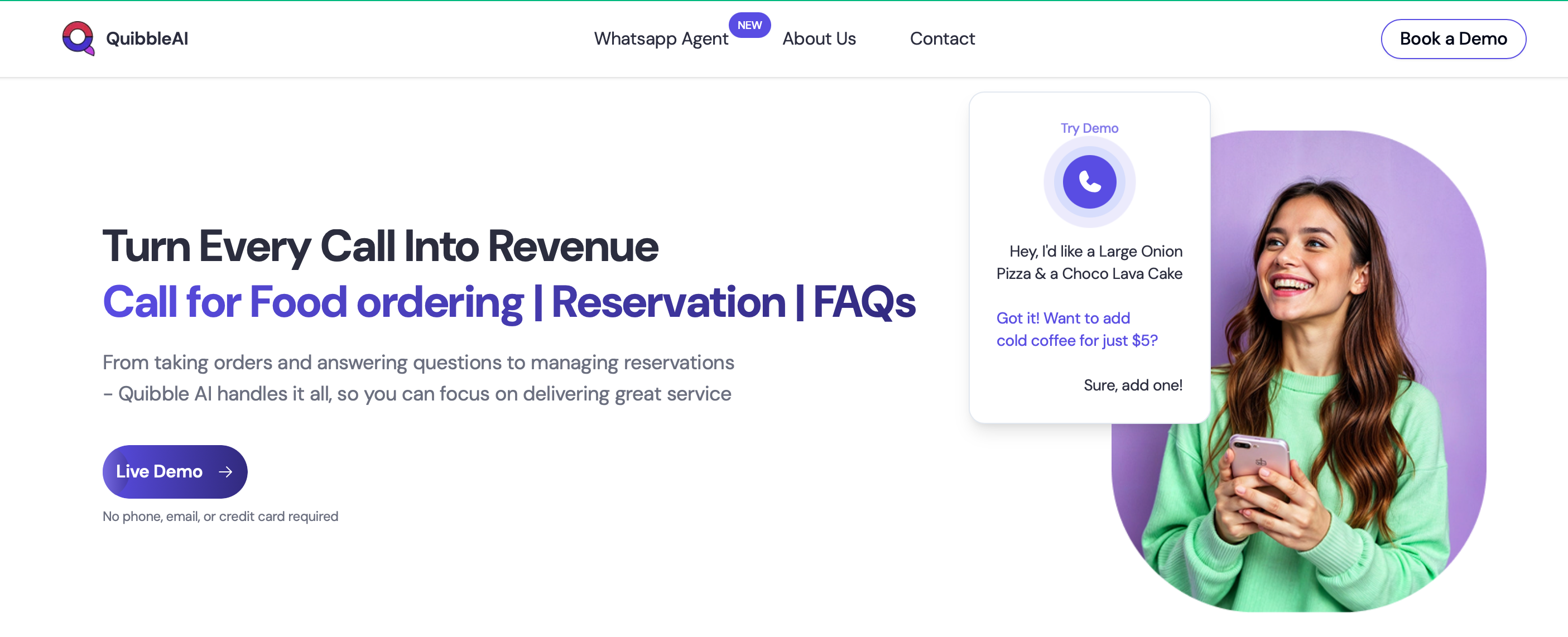Click the 'Turn Every Call Into Revenue' heading
Image resolution: width=1568 pixels, height=637 pixels.
tap(380, 247)
